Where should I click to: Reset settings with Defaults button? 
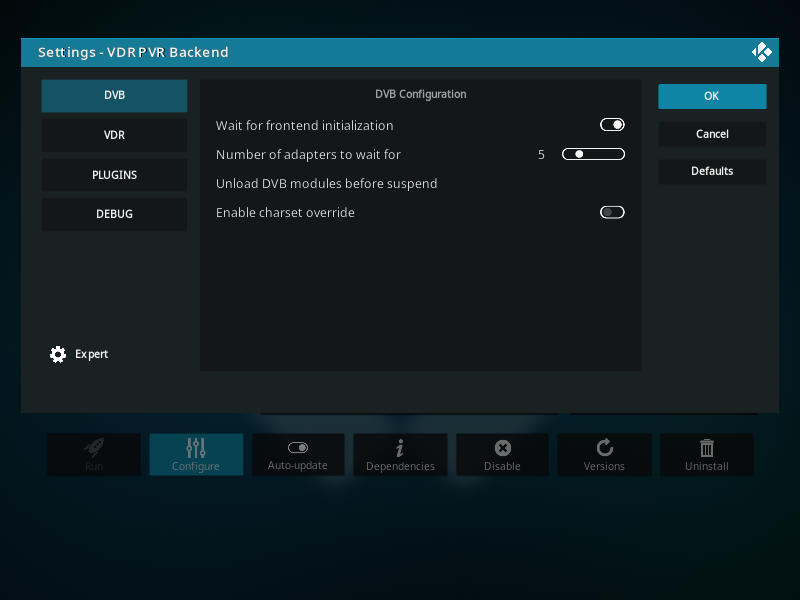click(712, 171)
